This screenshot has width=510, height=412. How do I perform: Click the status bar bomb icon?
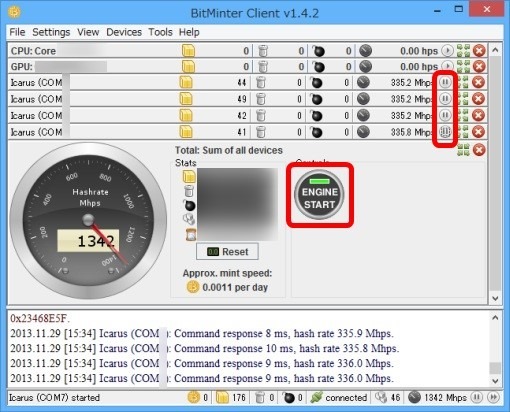click(x=289, y=397)
